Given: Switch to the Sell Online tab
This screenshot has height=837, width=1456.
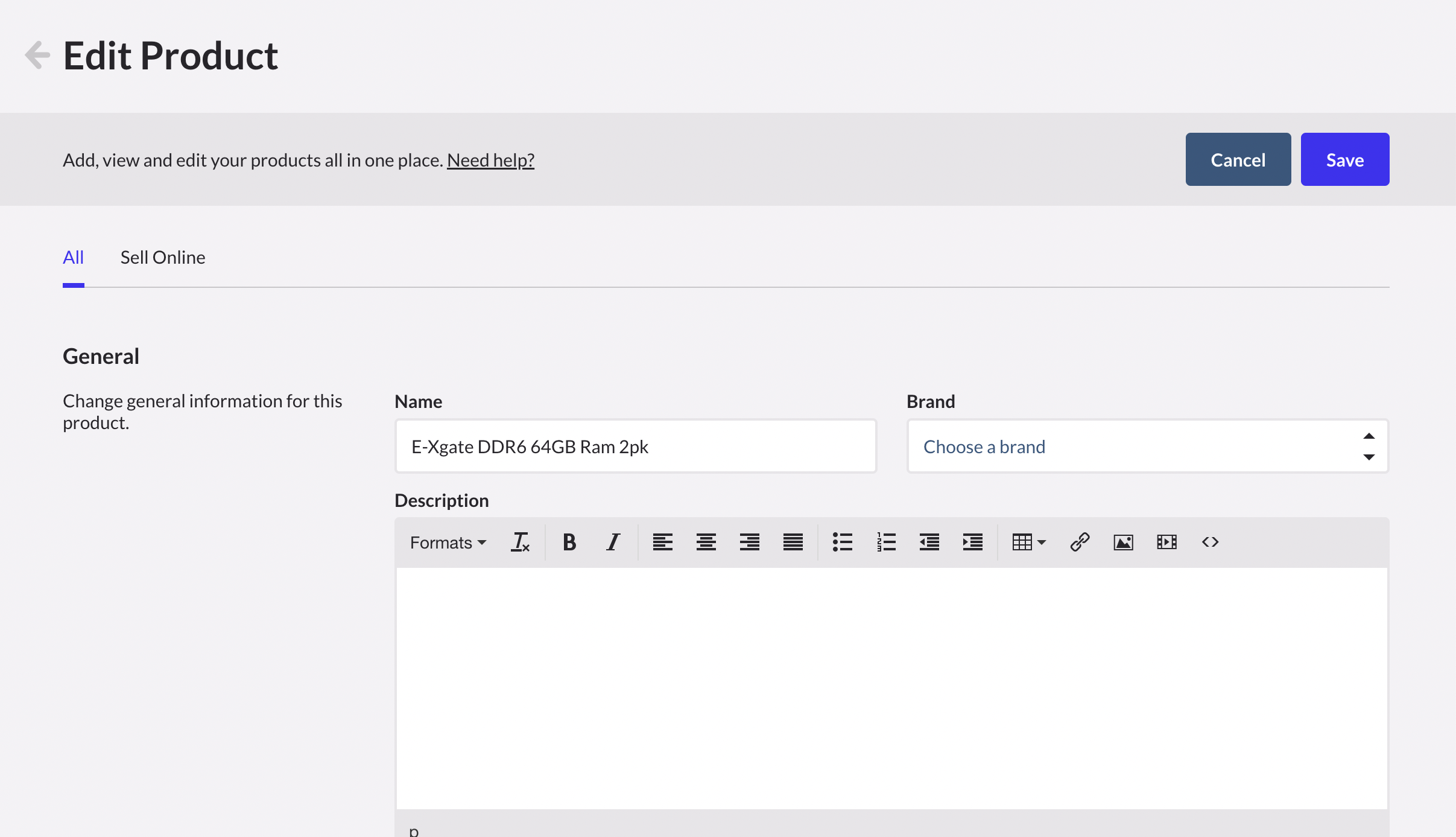Looking at the screenshot, I should click(163, 258).
